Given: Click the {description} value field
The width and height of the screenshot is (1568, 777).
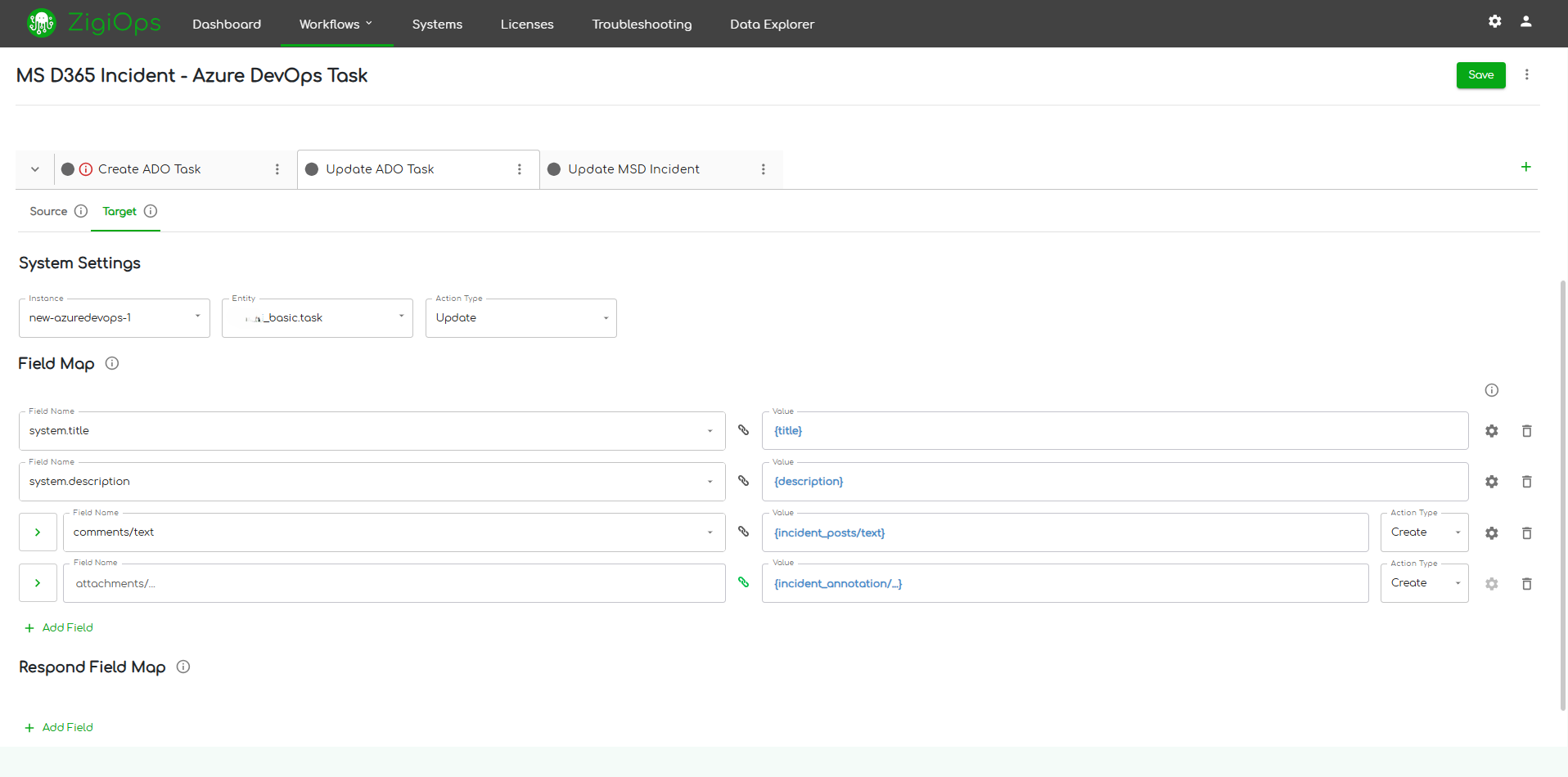Looking at the screenshot, I should 1115,482.
